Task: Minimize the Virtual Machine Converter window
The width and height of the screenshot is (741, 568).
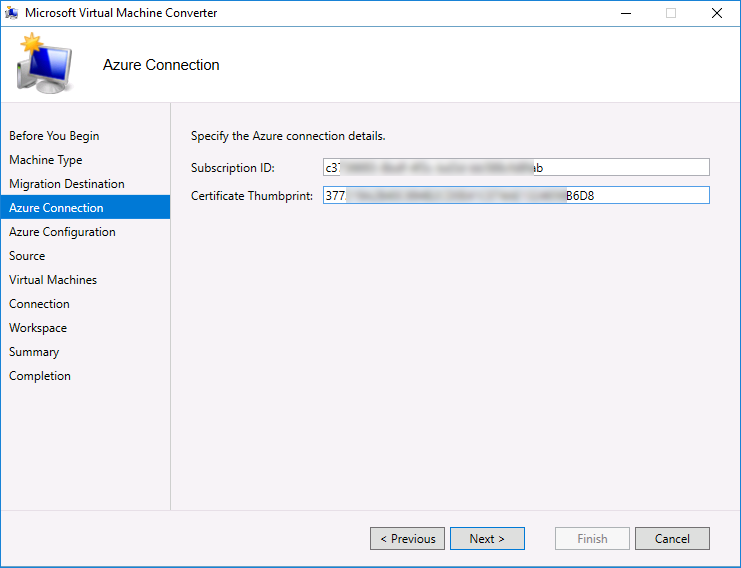Action: tap(626, 13)
